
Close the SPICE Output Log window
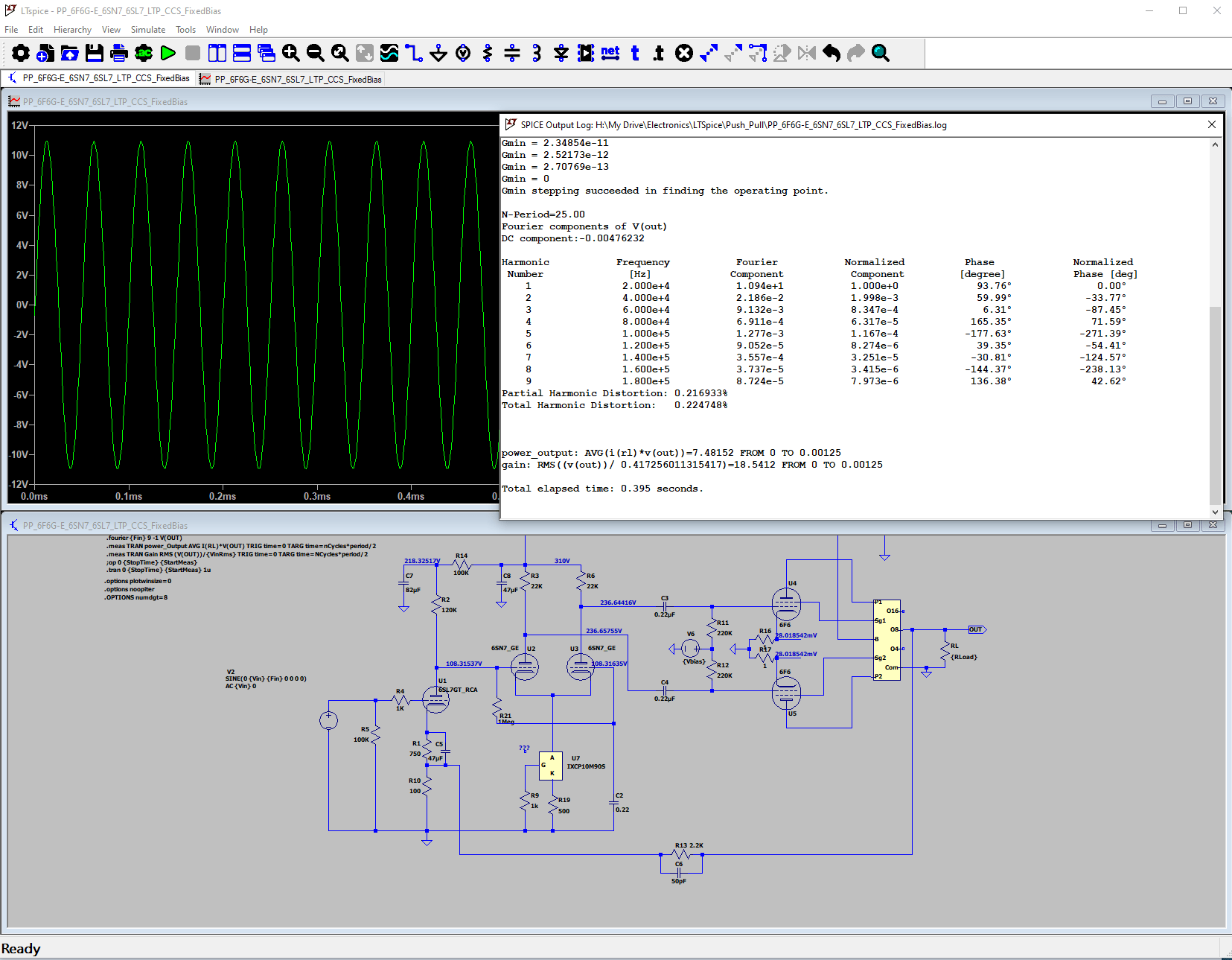tap(1212, 124)
